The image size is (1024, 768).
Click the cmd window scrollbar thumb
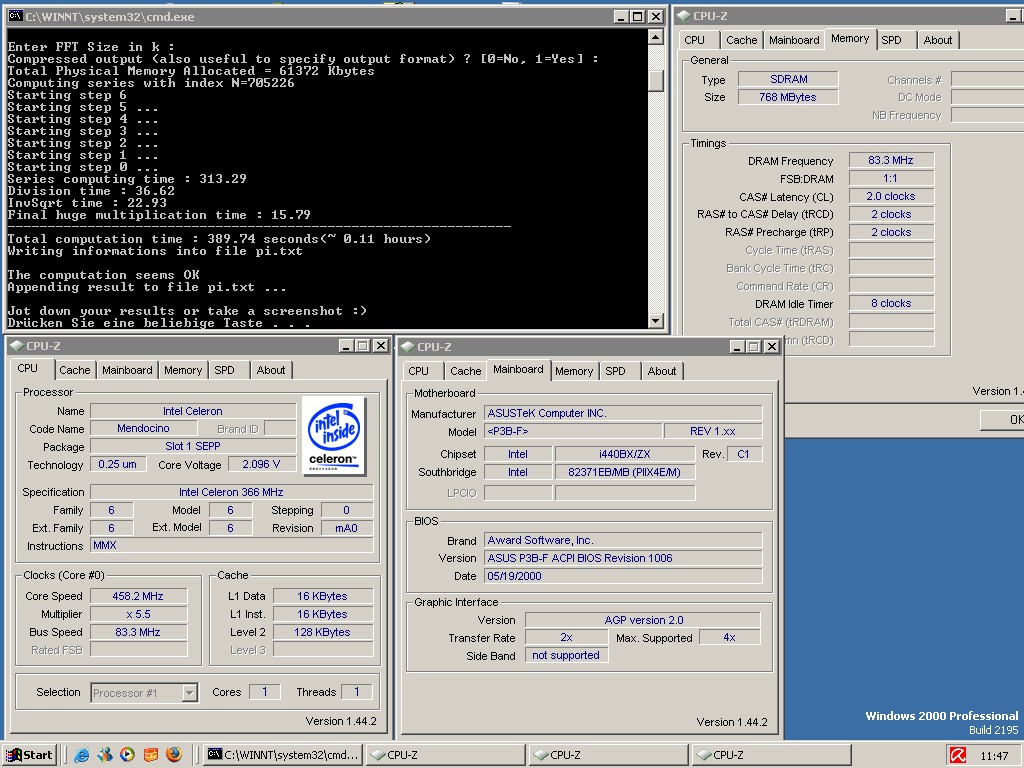[x=656, y=81]
